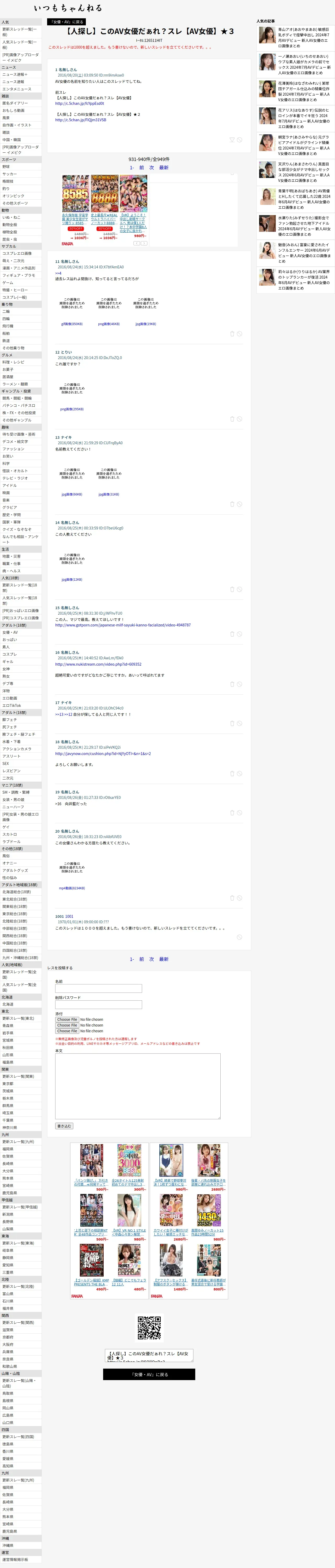Click report ban icon on post 11
This screenshot has height=1568, width=335.
pyautogui.click(x=239, y=333)
